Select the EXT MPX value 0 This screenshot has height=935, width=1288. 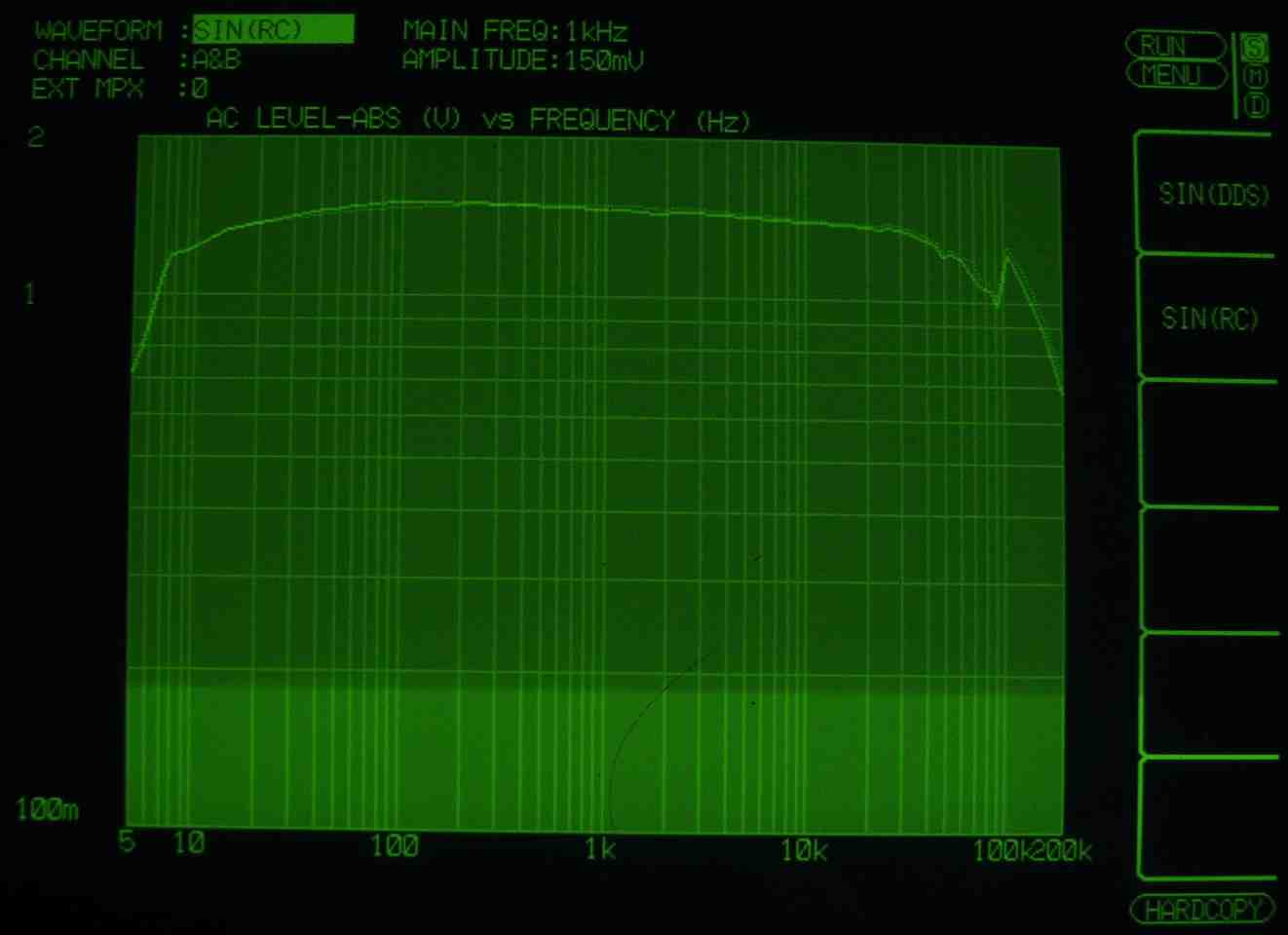(x=200, y=89)
